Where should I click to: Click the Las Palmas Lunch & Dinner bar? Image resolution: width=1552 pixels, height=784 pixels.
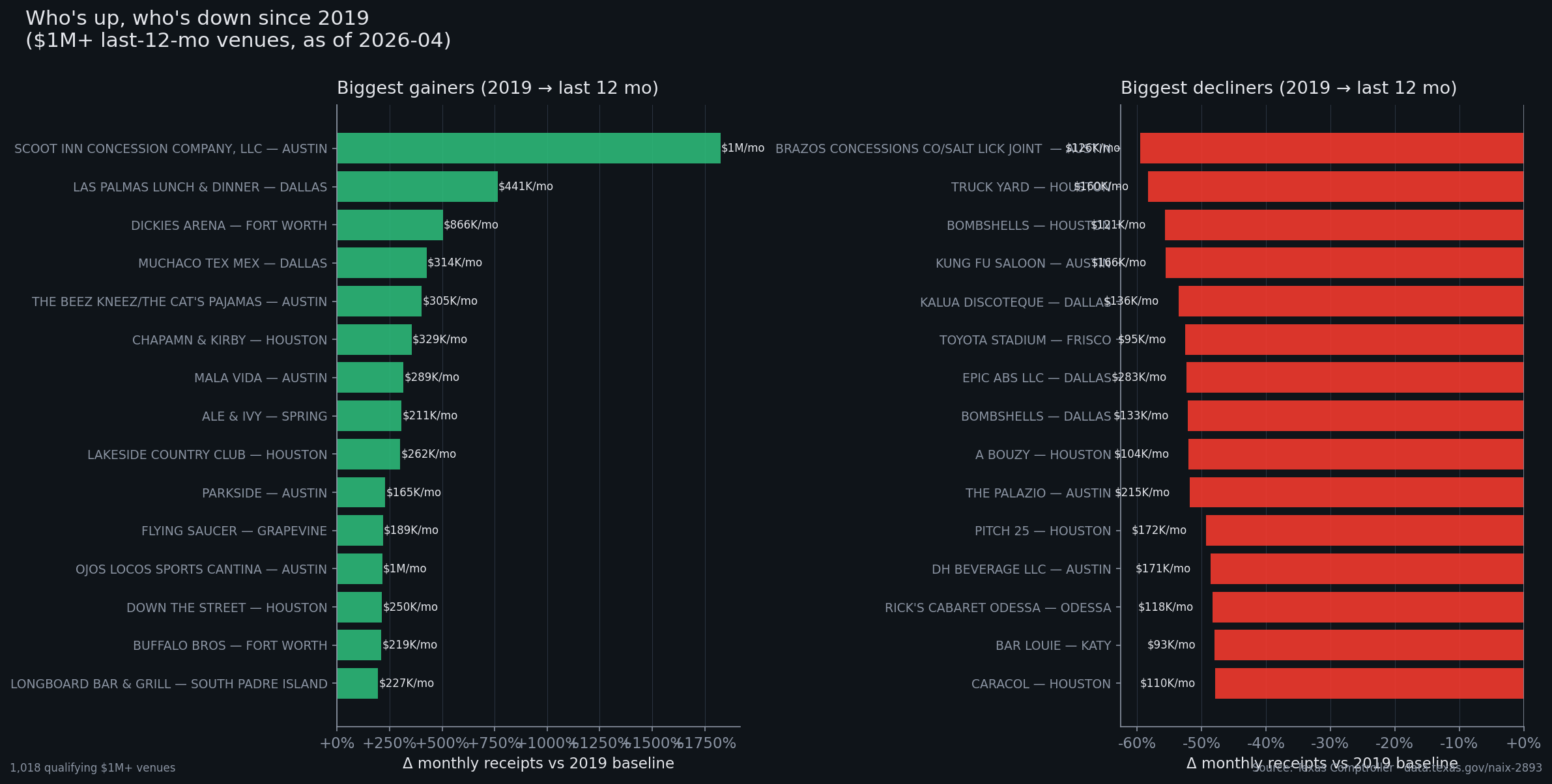pos(417,187)
